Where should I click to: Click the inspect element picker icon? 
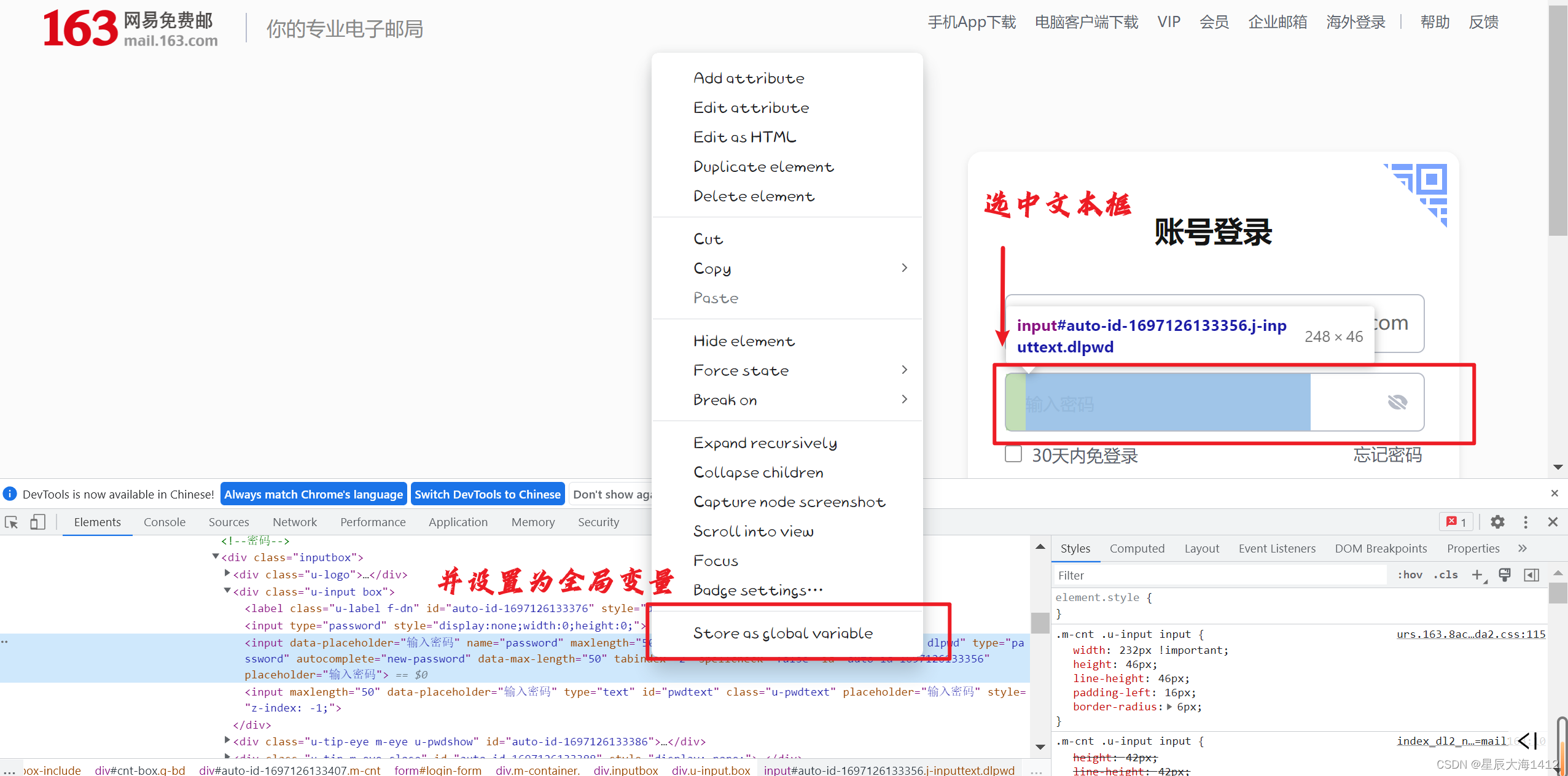(12, 522)
